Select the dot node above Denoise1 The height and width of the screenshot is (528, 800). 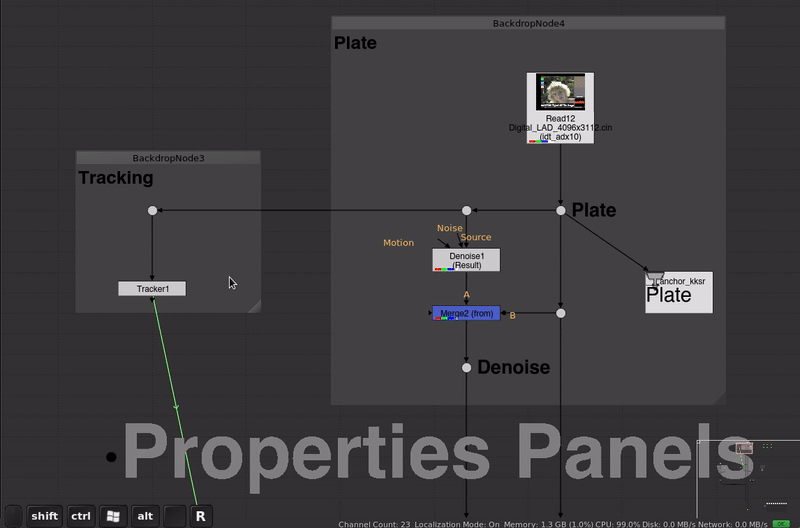[x=466, y=210]
